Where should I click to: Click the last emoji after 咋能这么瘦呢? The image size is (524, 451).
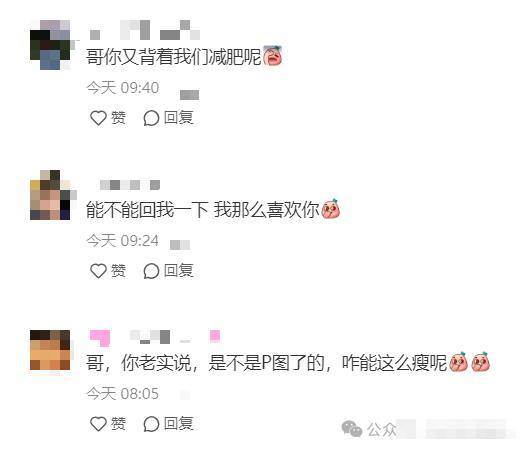[481, 362]
